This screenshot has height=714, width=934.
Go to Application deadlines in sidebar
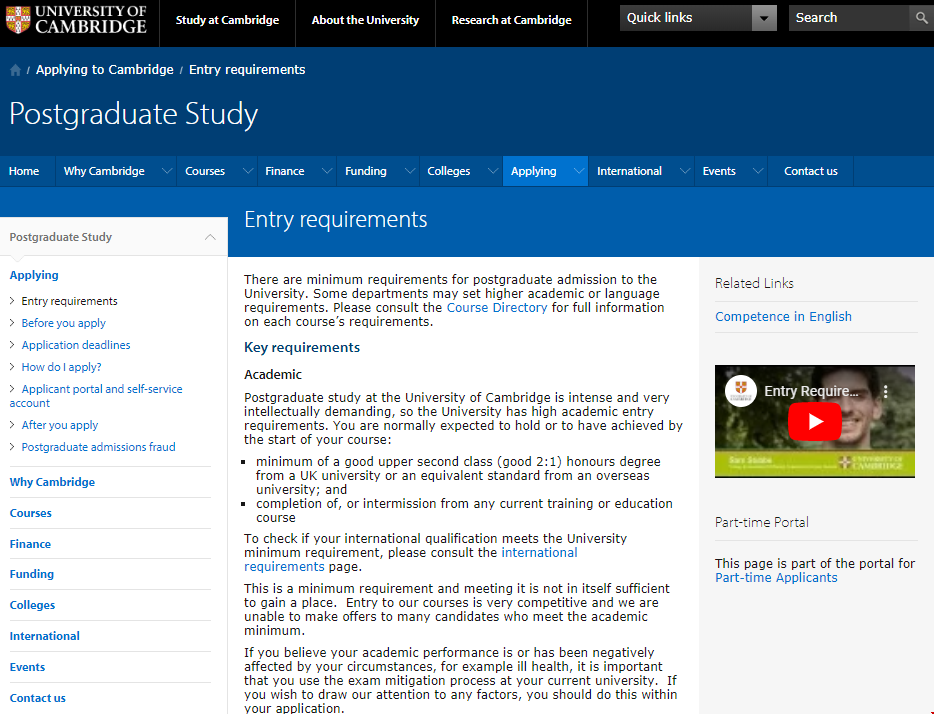pos(76,345)
